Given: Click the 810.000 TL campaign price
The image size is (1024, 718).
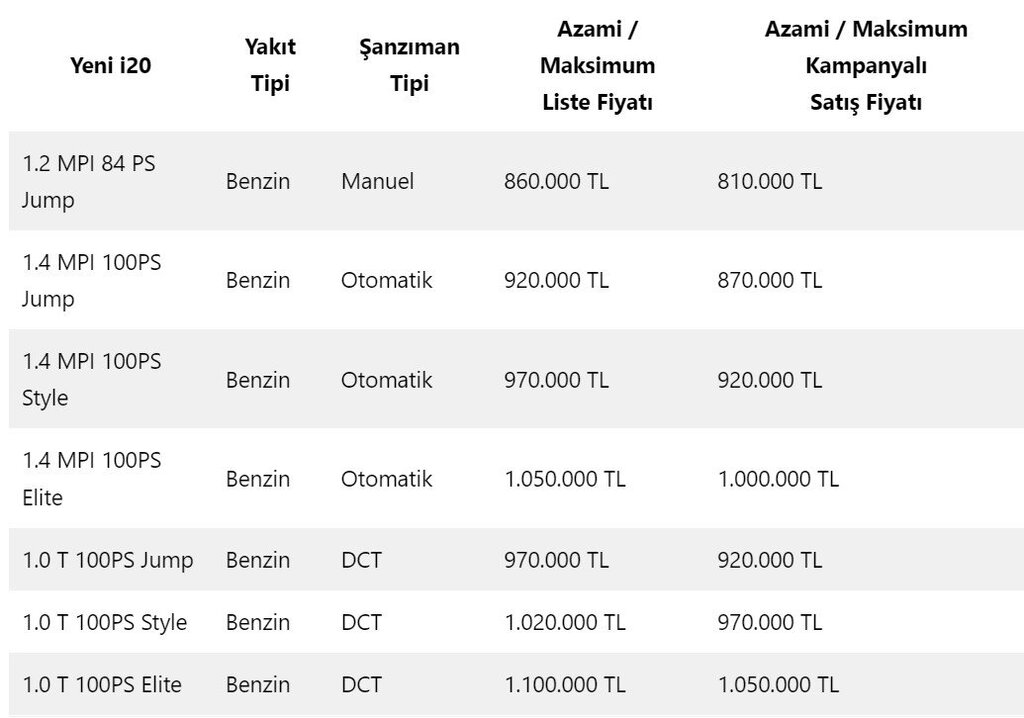Looking at the screenshot, I should coord(770,181).
